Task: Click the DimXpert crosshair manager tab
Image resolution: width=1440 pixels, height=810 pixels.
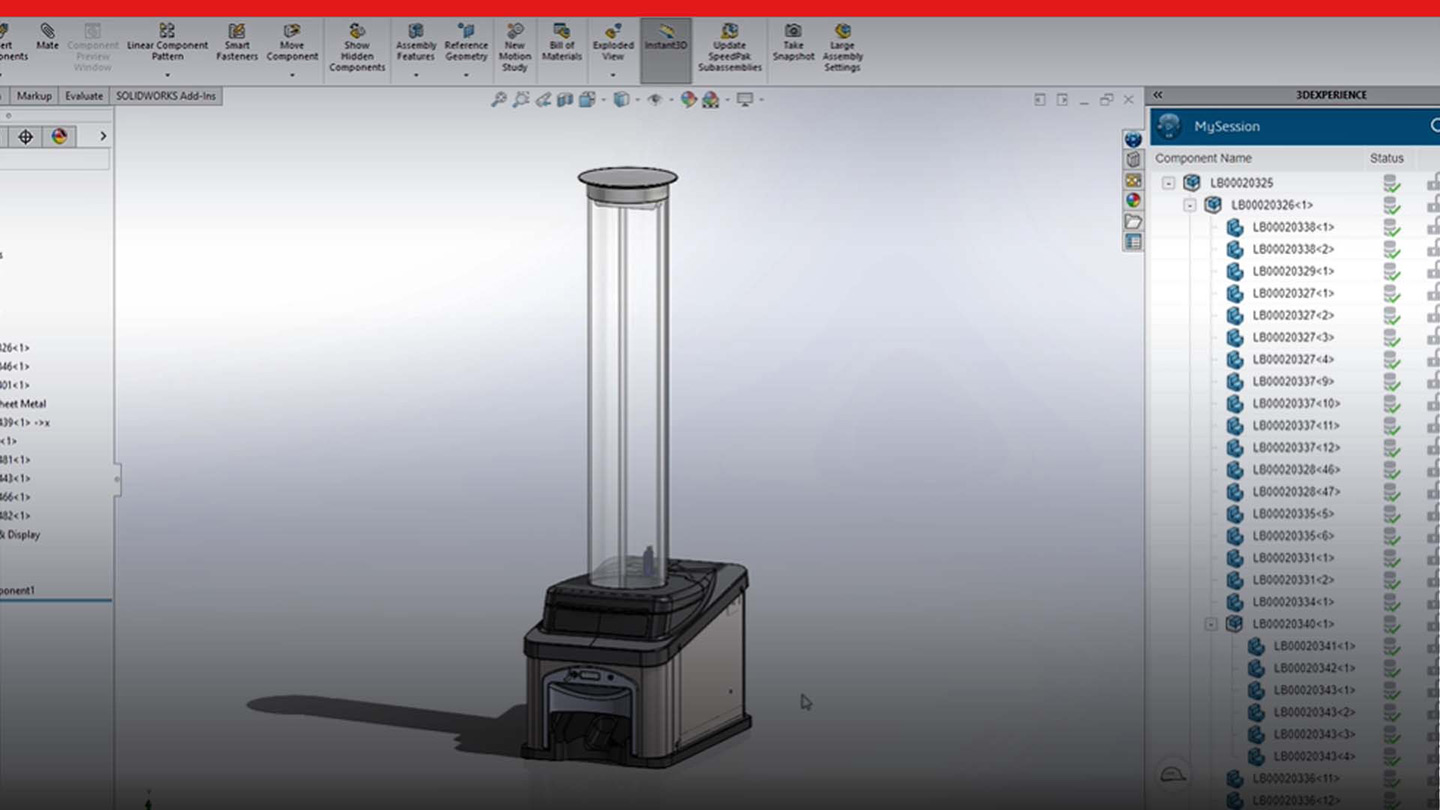Action: tap(26, 137)
